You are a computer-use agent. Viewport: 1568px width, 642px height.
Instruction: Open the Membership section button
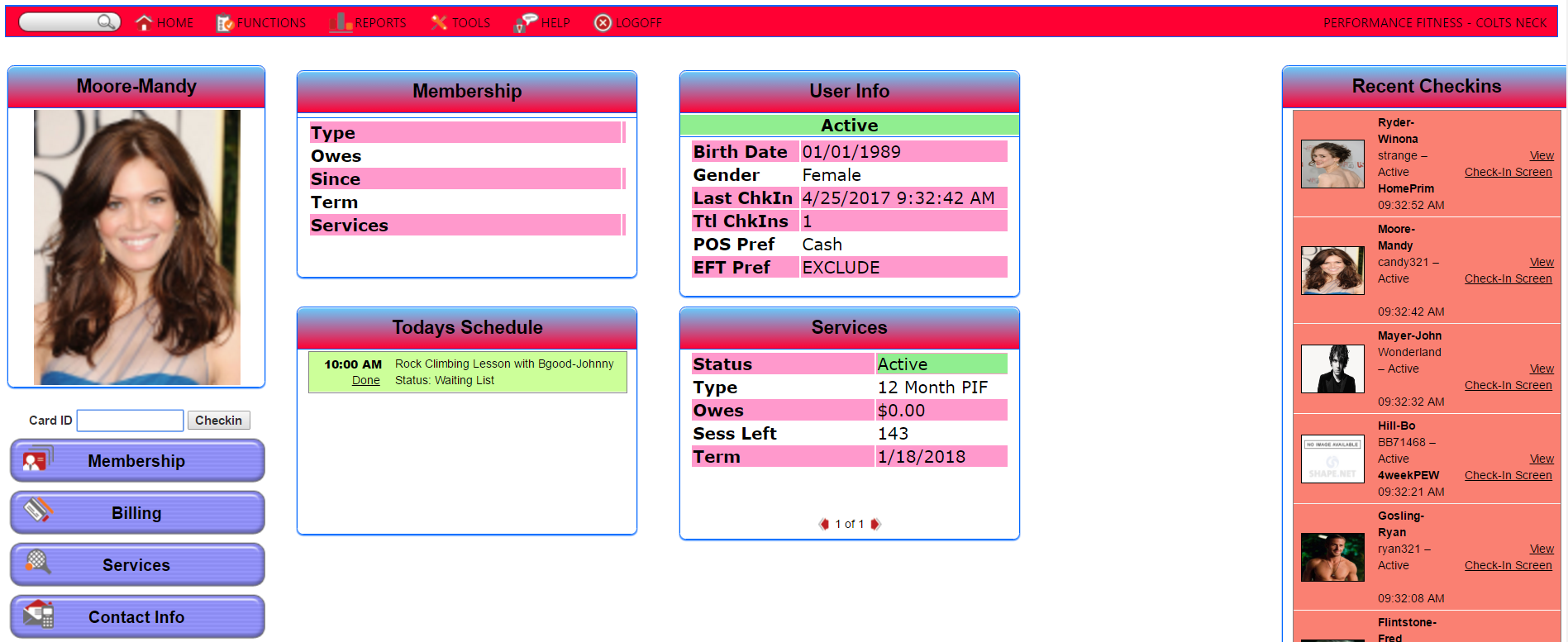click(x=137, y=461)
